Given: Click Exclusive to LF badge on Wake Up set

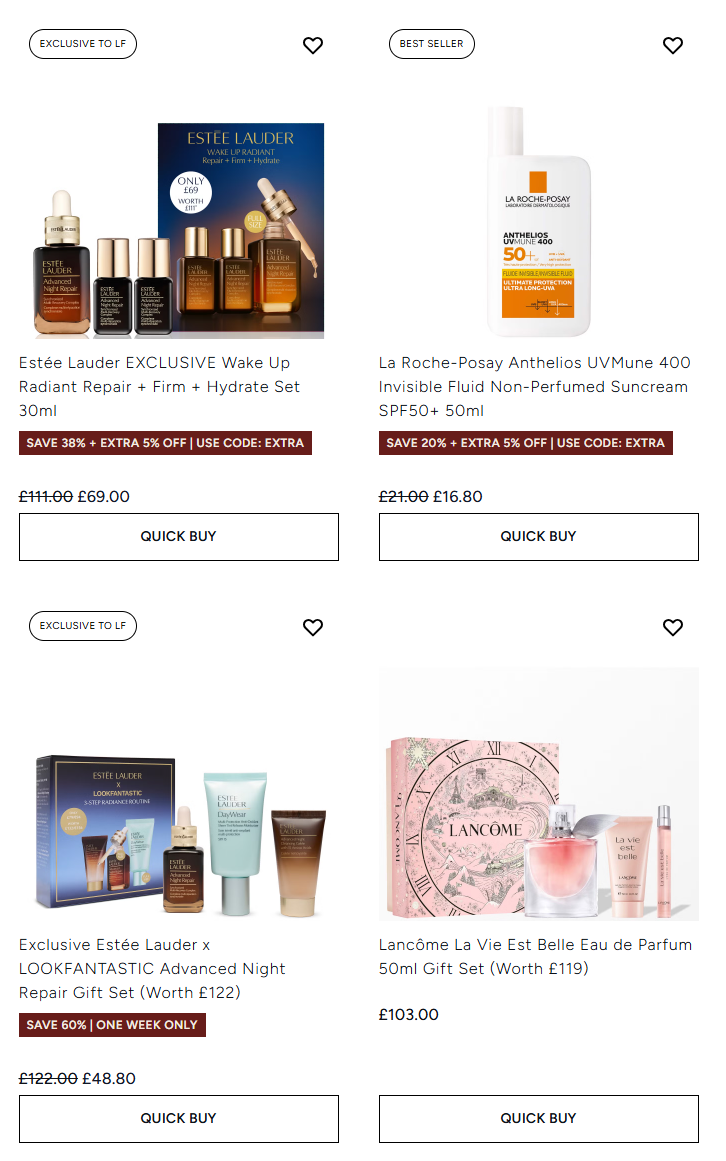Looking at the screenshot, I should 83,44.
